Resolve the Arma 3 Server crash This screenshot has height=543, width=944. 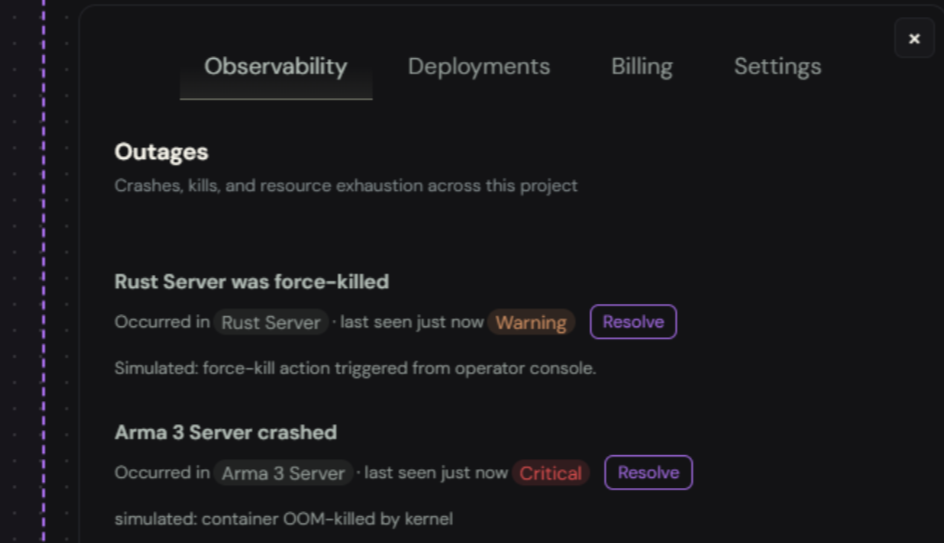[648, 473]
